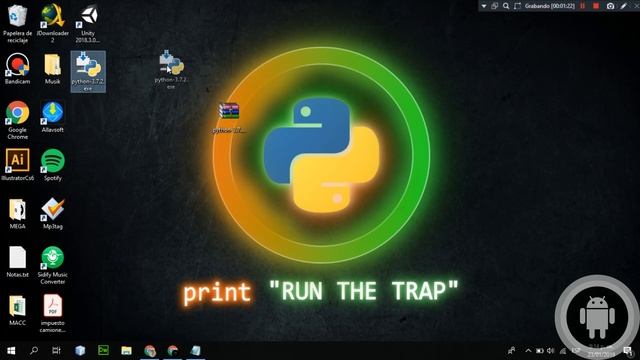Click the highlighted python-3.7.2.exe installer beside Musik

tap(88, 71)
